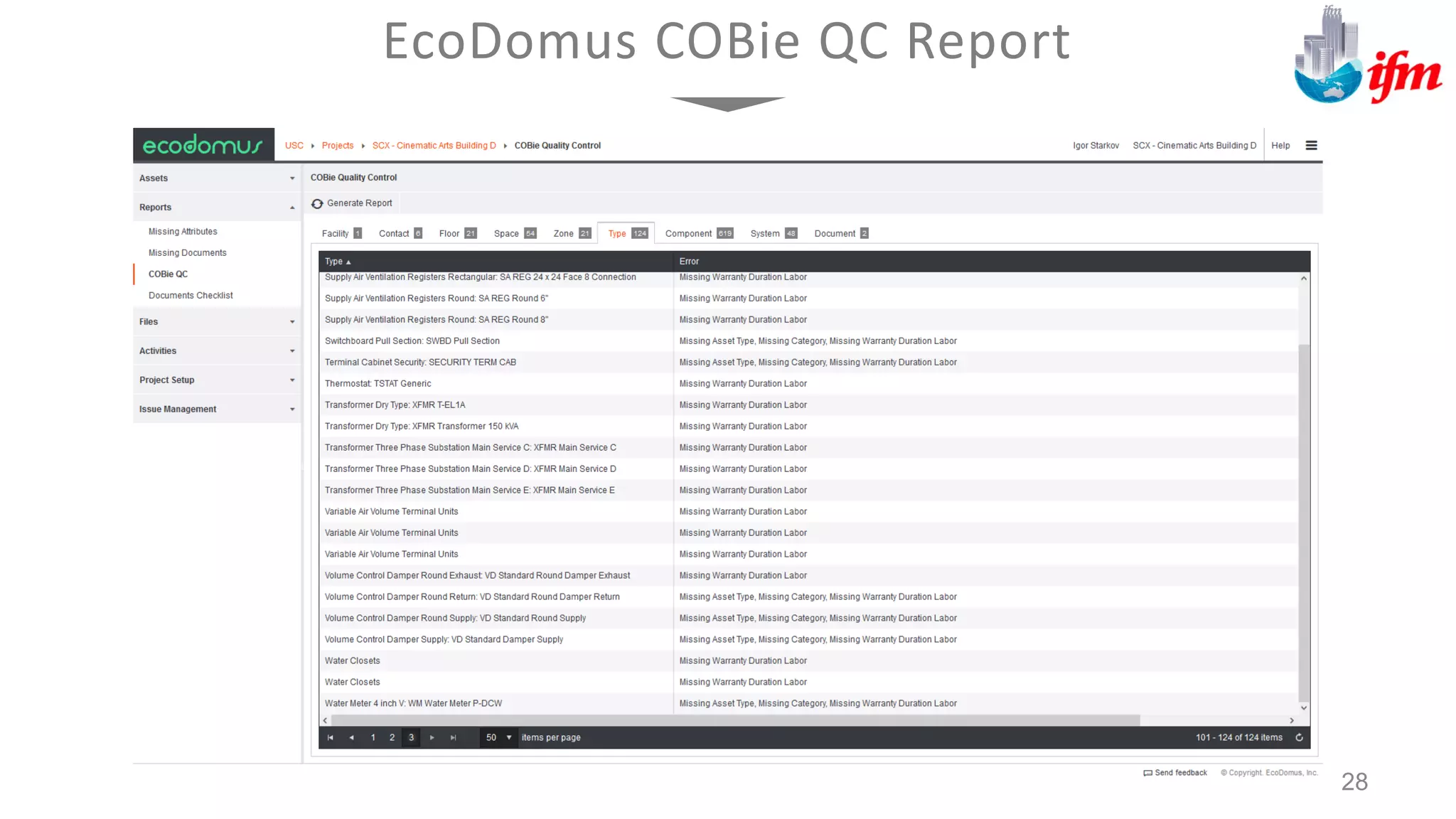Switch to the System tab
1456x819 pixels.
pyautogui.click(x=773, y=234)
